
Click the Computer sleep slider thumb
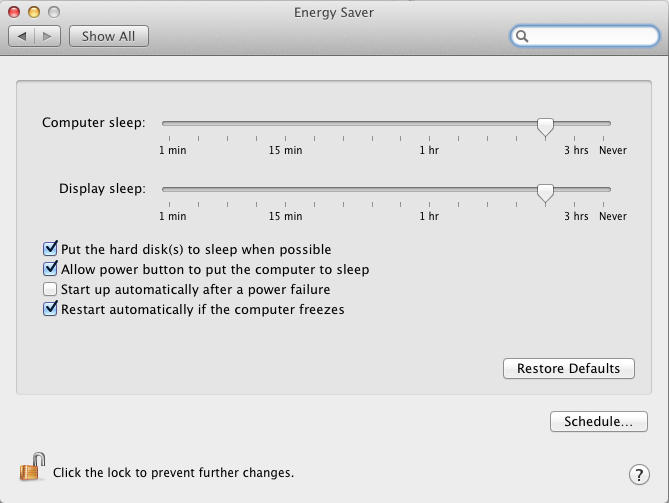pos(545,127)
